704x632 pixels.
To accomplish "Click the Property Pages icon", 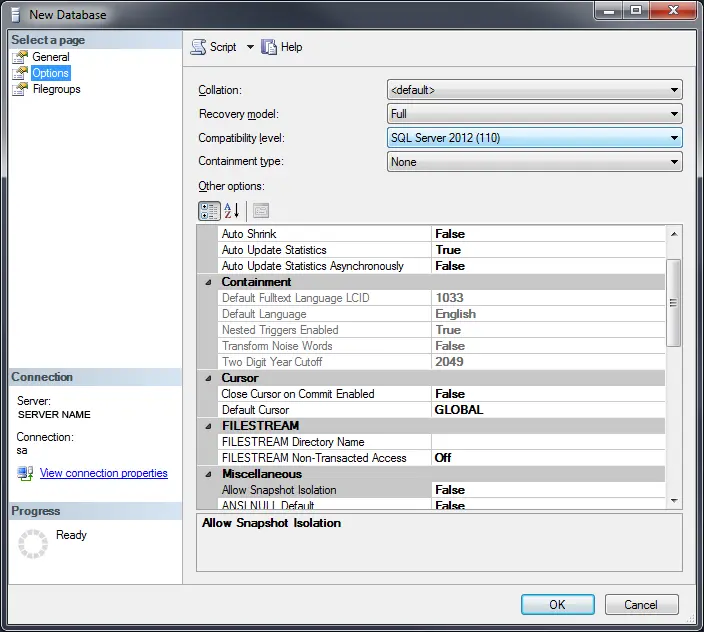I will [260, 211].
